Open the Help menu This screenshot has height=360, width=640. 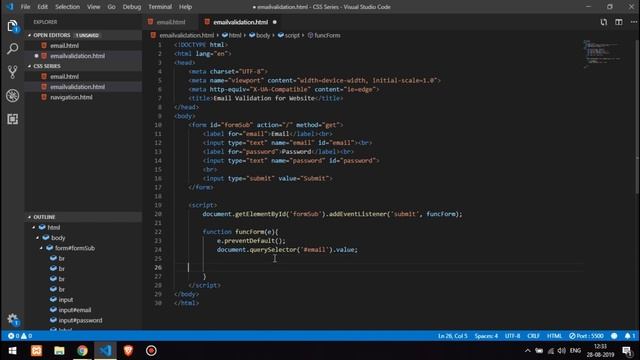click(x=185, y=7)
